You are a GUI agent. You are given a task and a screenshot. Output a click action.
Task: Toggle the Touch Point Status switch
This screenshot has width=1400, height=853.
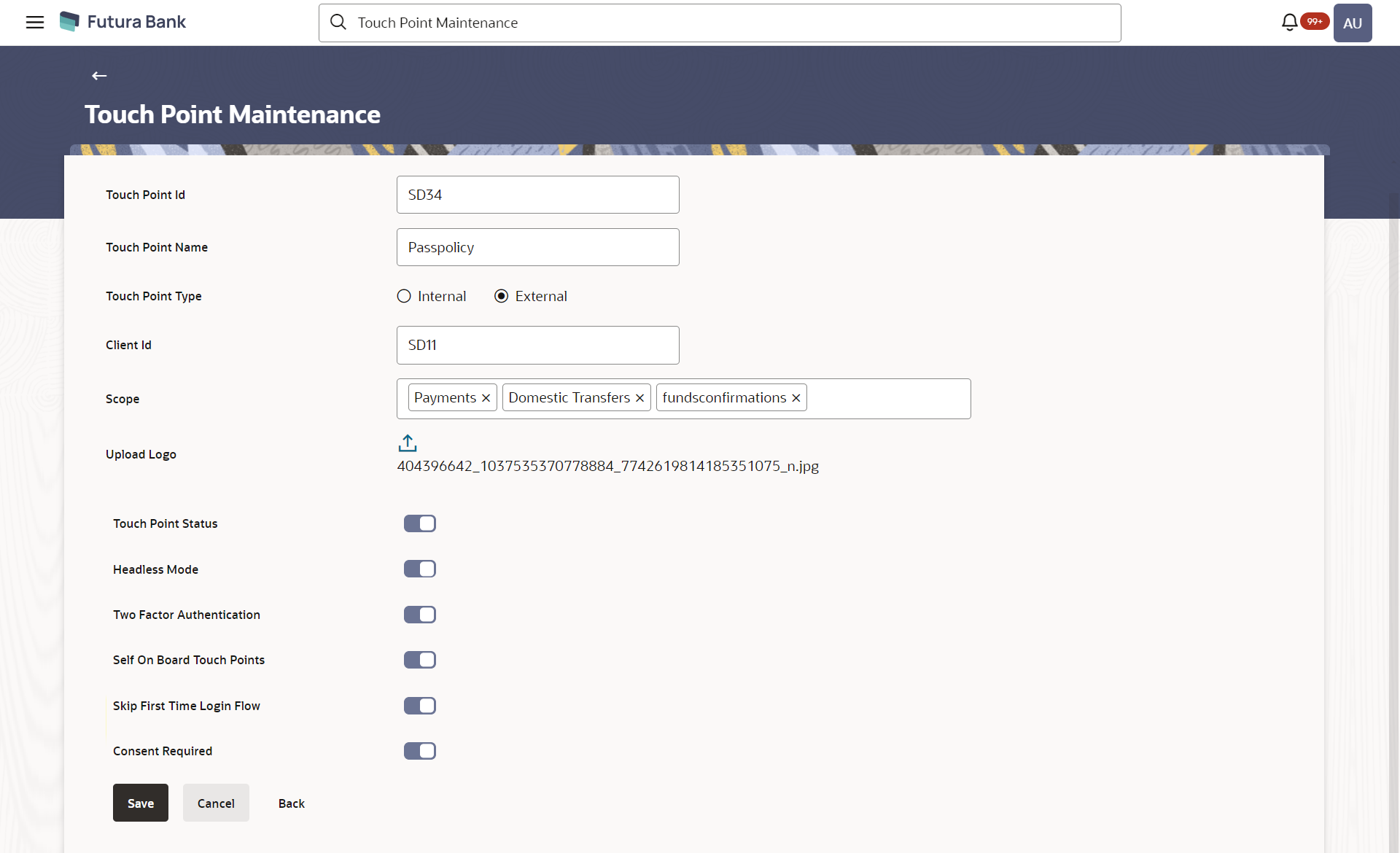click(x=420, y=523)
